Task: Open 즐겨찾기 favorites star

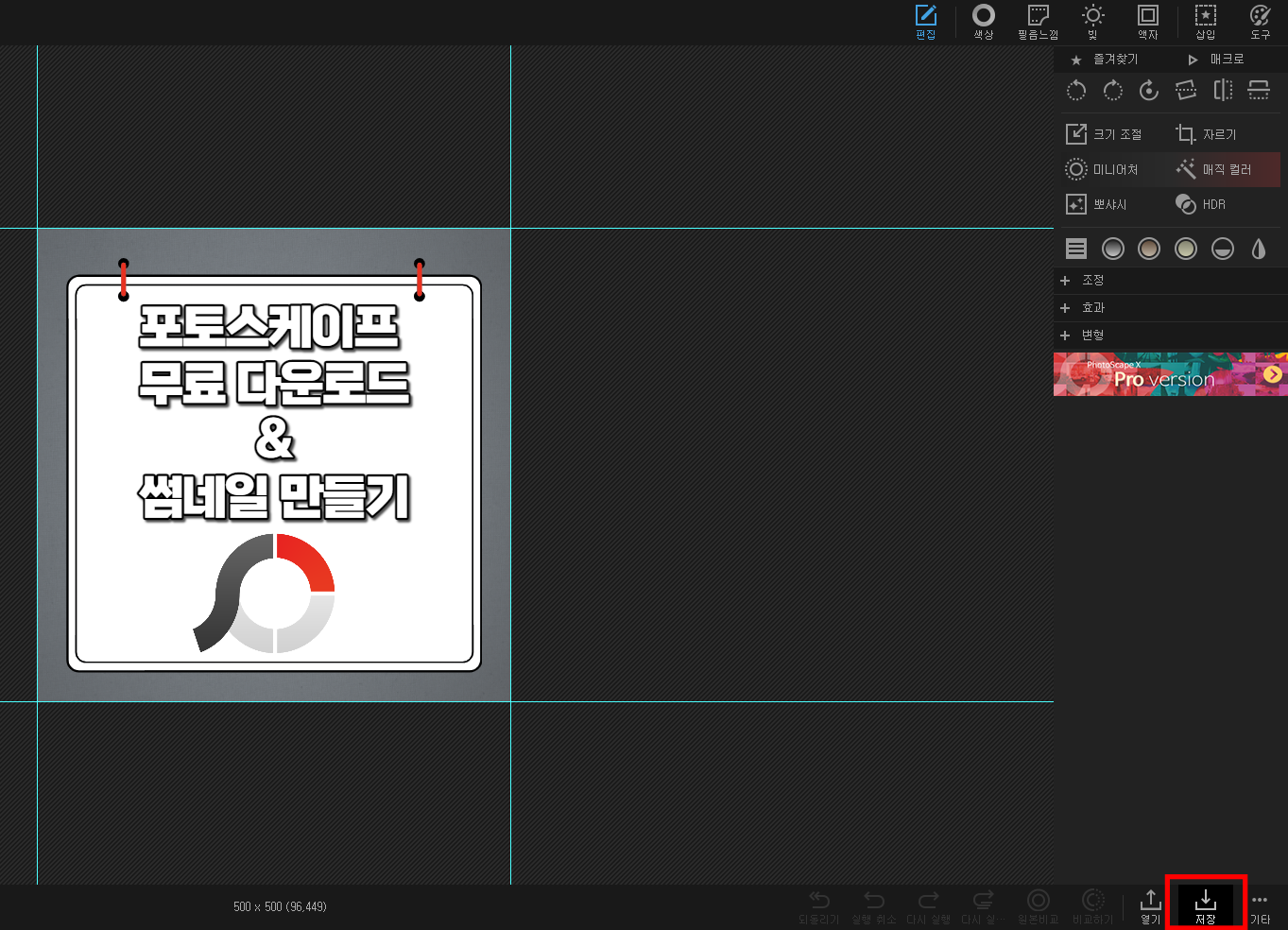Action: 1105,60
